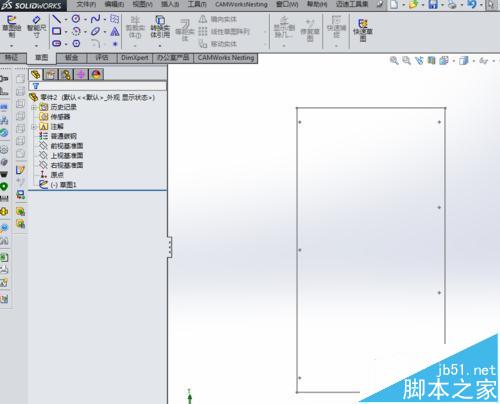Open the dropdown arrow beside Rectangle tool
The height and width of the screenshot is (404, 500).
pos(66,32)
